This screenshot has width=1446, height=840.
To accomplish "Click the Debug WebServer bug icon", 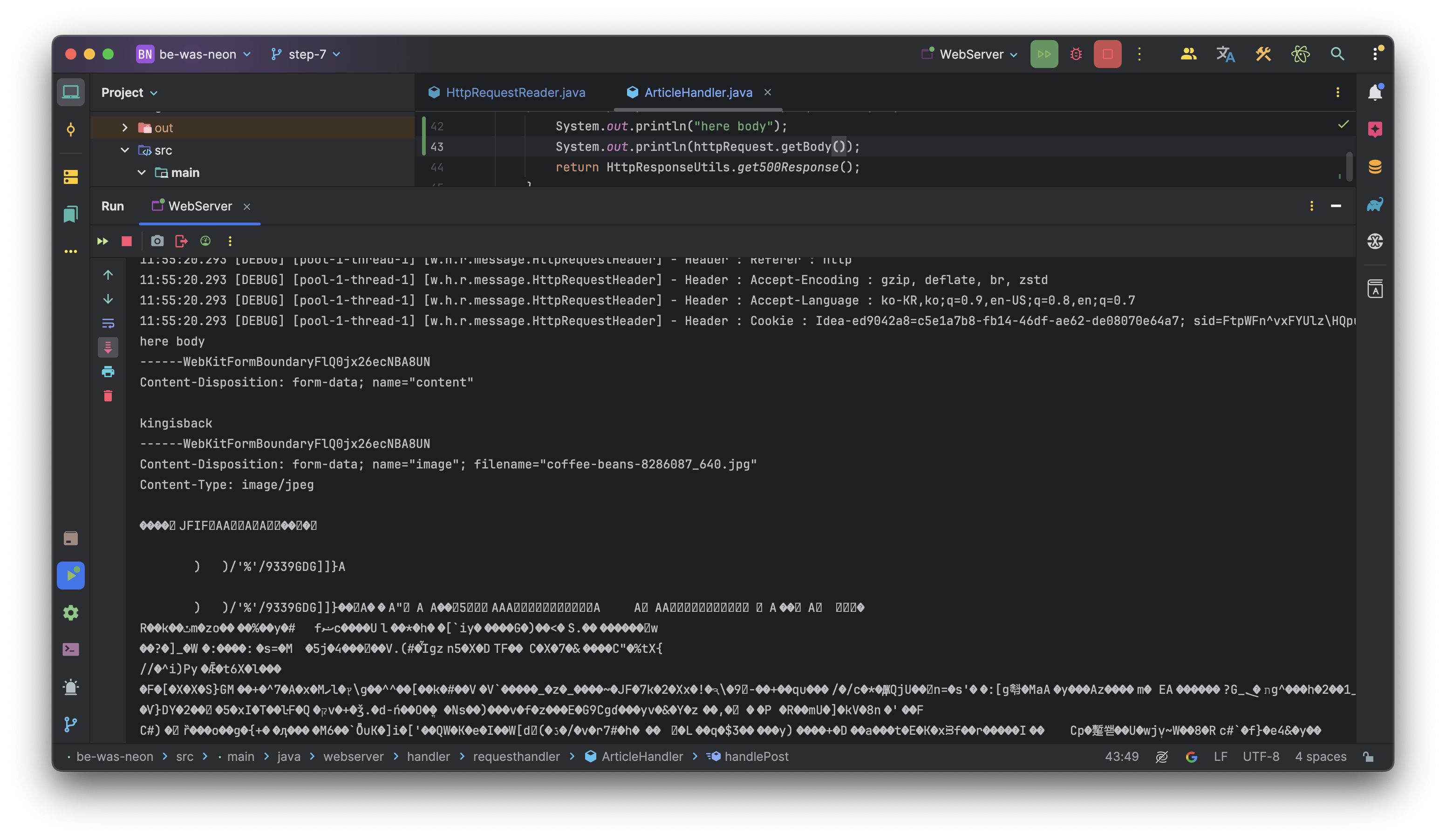I will pyautogui.click(x=1076, y=54).
